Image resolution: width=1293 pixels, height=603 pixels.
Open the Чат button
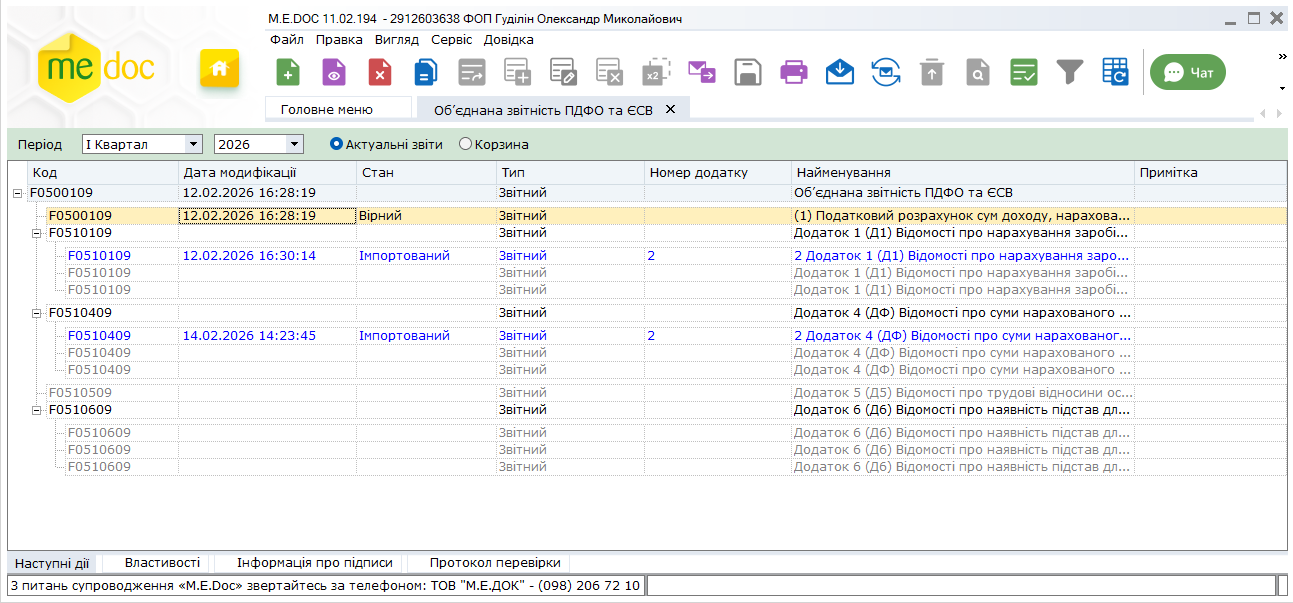click(x=1187, y=72)
